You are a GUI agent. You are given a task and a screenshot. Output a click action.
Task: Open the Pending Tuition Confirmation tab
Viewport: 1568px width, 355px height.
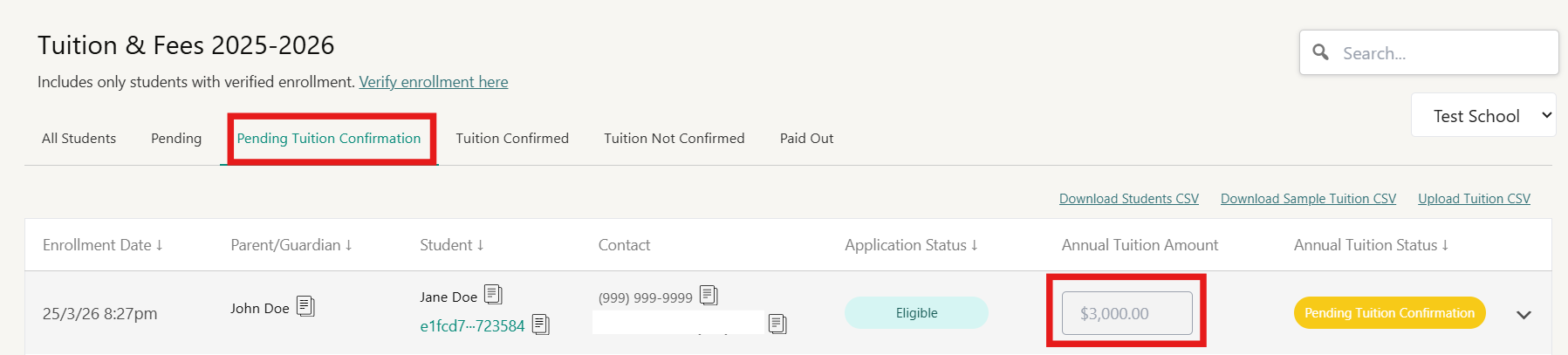point(329,139)
